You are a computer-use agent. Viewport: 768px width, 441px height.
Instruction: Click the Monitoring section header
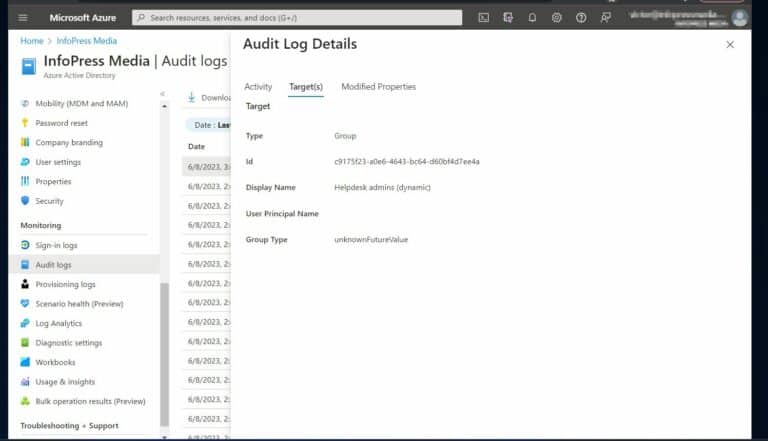41,225
